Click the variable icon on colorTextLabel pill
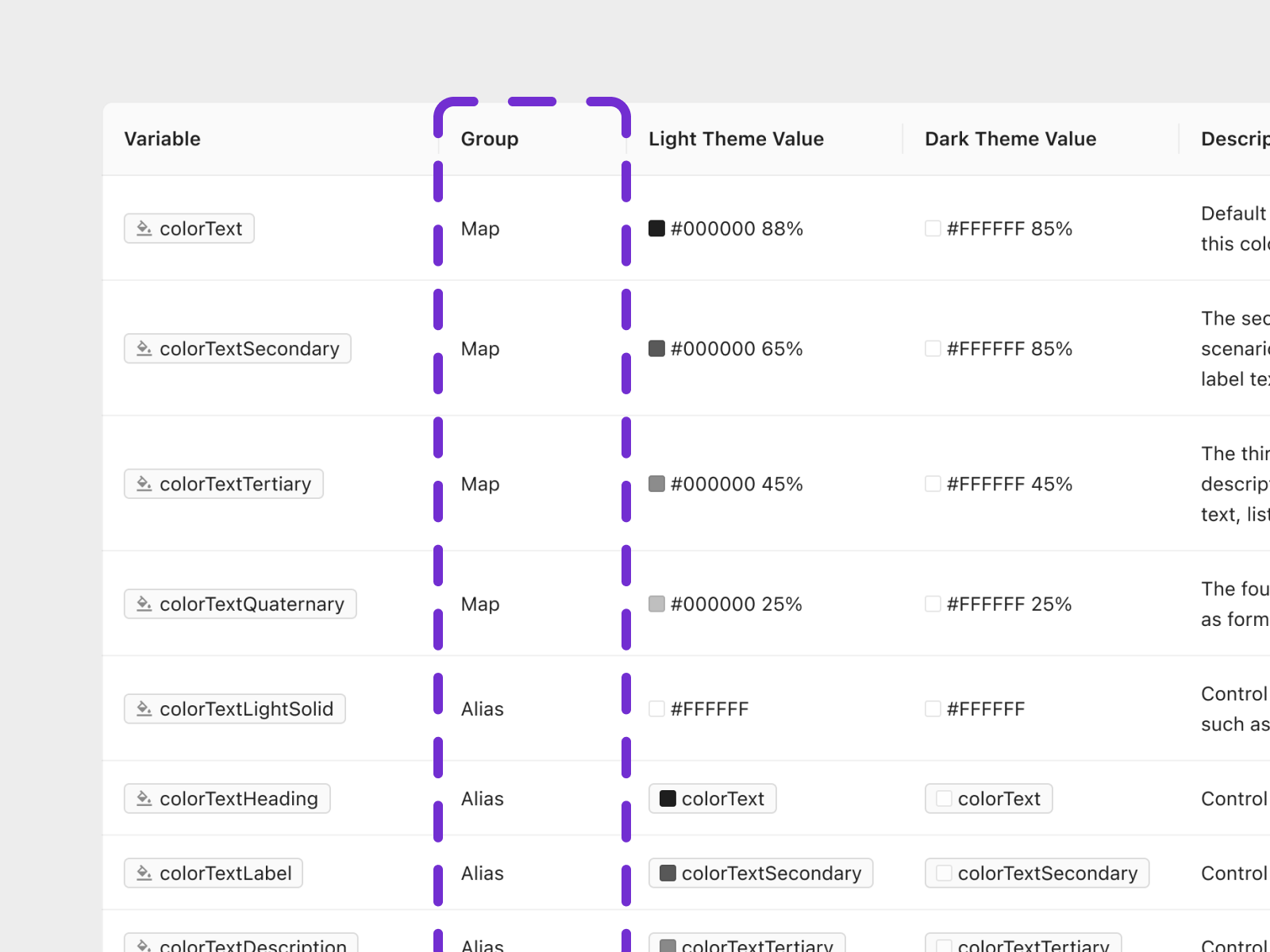This screenshot has height=952, width=1270. (144, 873)
